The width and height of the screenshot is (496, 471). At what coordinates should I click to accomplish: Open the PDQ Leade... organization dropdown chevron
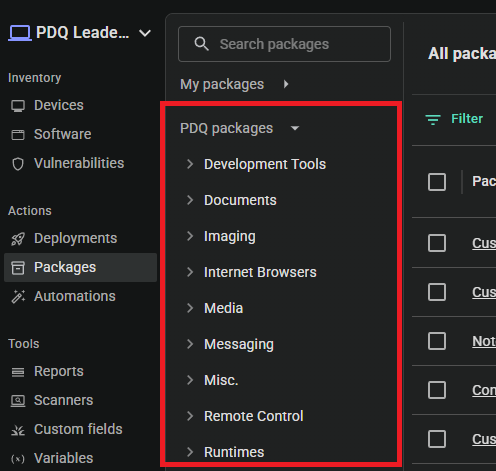pos(145,33)
